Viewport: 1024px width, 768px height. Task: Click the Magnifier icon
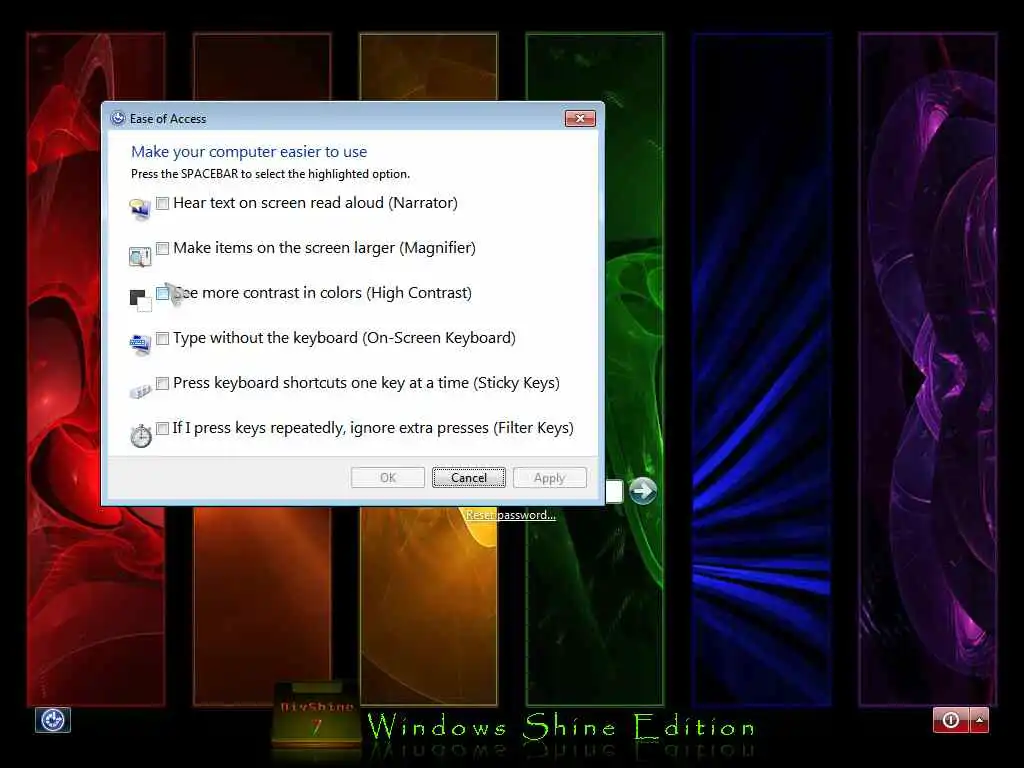click(140, 256)
